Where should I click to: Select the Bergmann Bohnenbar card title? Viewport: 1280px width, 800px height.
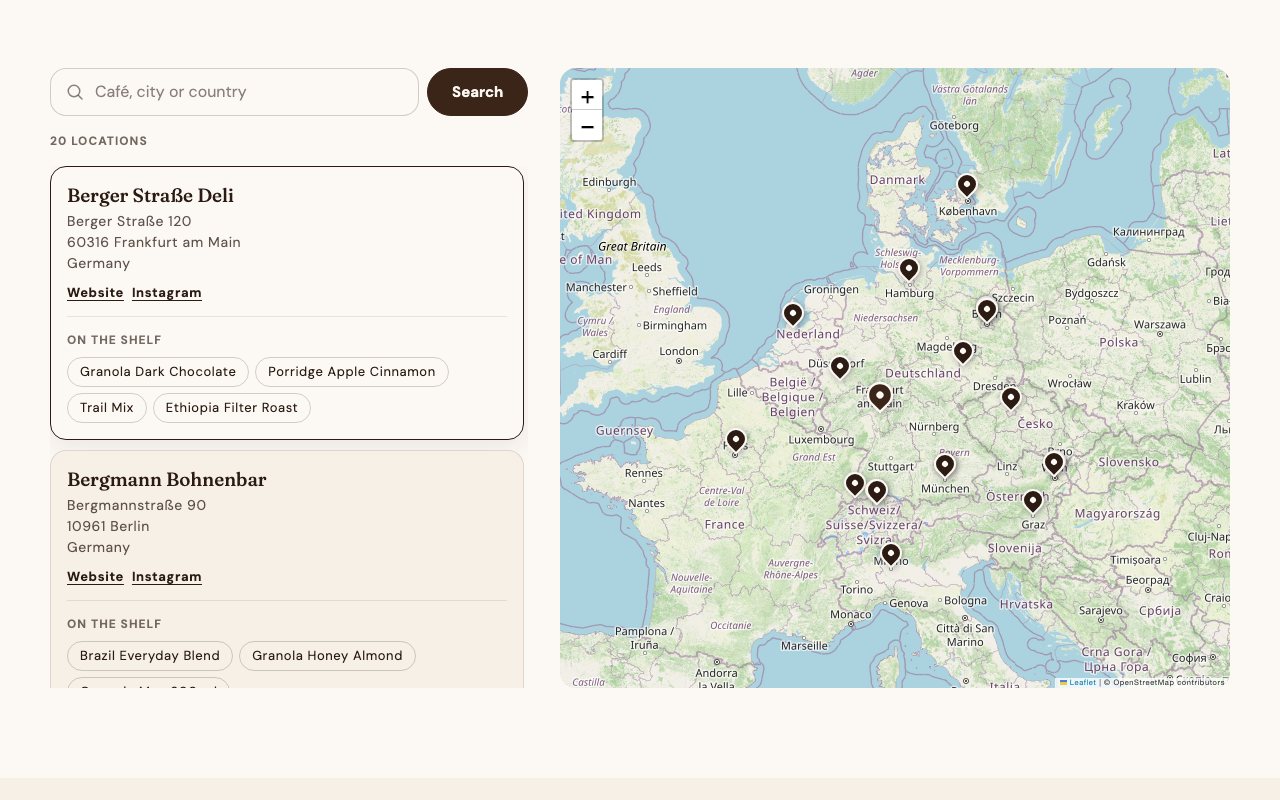pyautogui.click(x=167, y=480)
